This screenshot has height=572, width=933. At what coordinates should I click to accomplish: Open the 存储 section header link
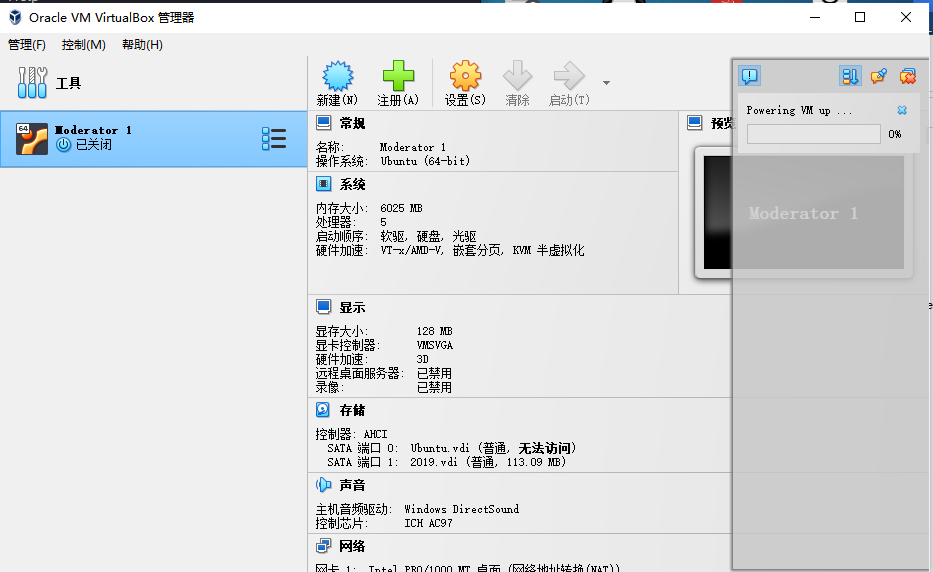point(352,410)
